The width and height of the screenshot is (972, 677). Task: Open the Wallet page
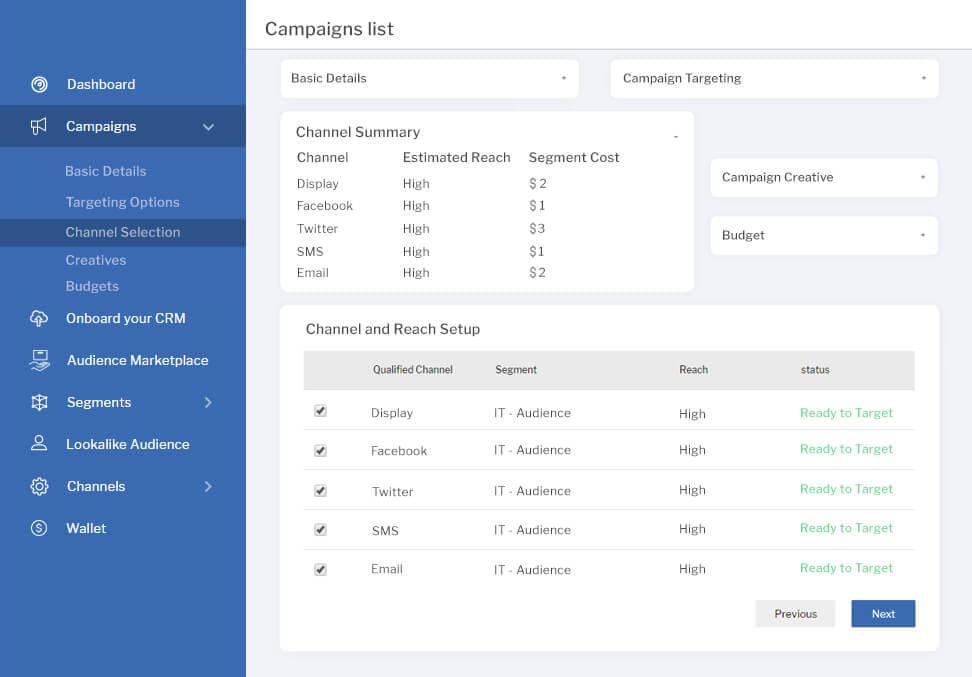tap(86, 528)
